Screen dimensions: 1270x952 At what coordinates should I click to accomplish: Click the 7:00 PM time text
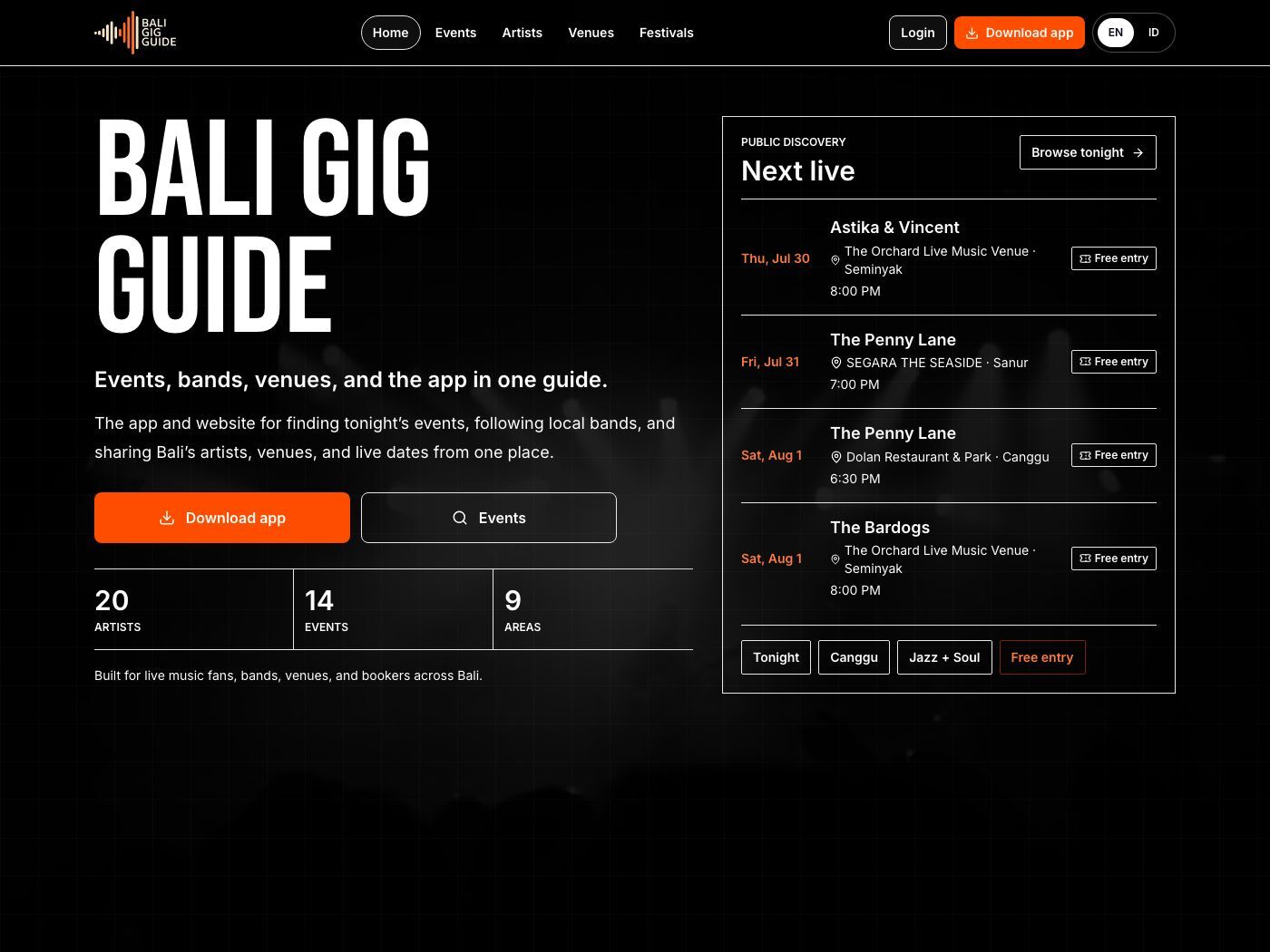[x=855, y=384]
